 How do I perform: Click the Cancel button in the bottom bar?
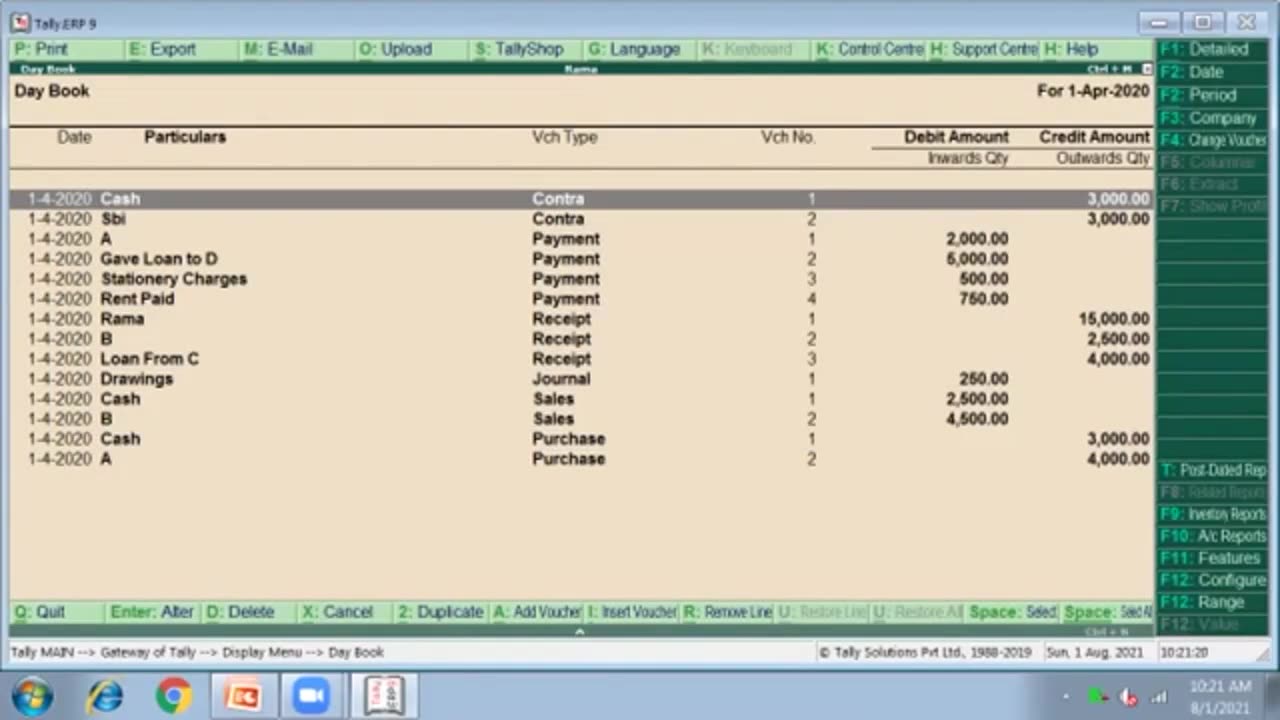pyautogui.click(x=345, y=612)
